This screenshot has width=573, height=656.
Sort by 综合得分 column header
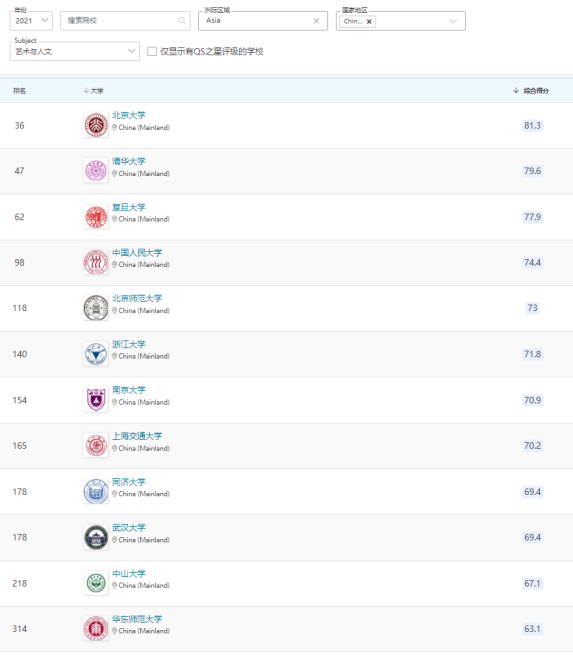click(x=531, y=91)
